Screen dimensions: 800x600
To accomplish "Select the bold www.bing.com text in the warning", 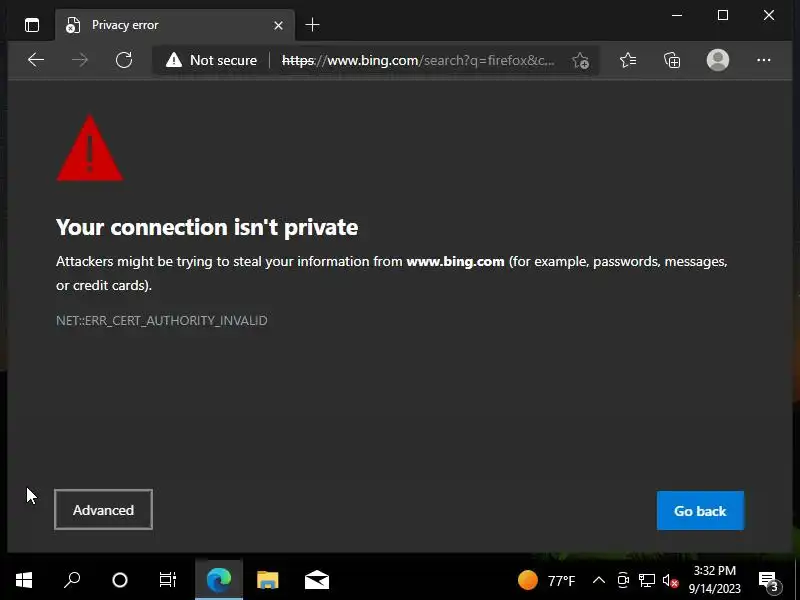I will pos(455,261).
